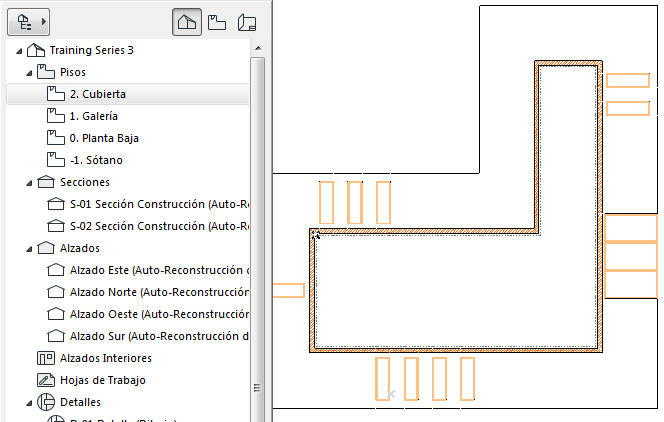Open story 2. Cubierta
664x422 pixels.
98,94
